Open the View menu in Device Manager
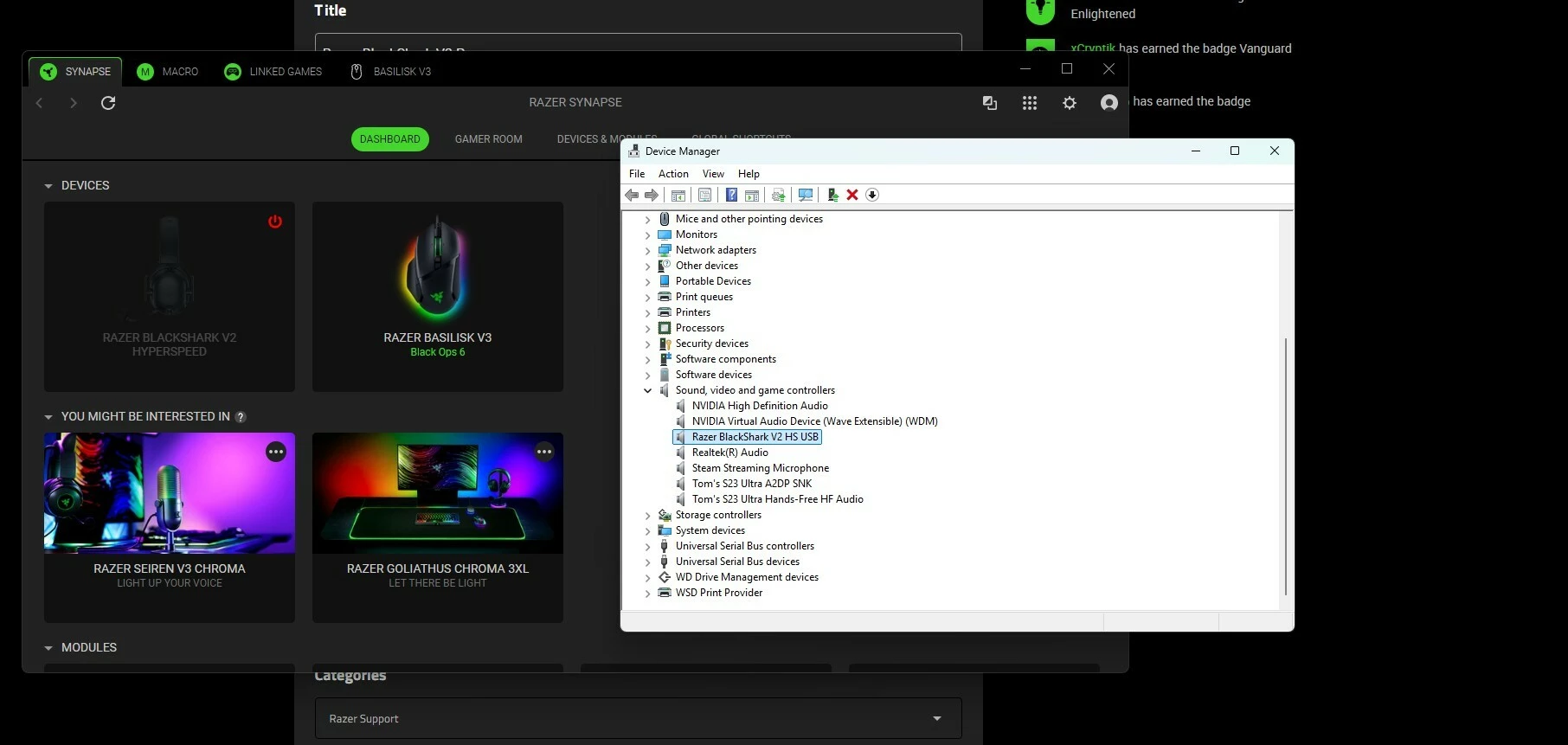The width and height of the screenshot is (1568, 745). click(x=713, y=174)
